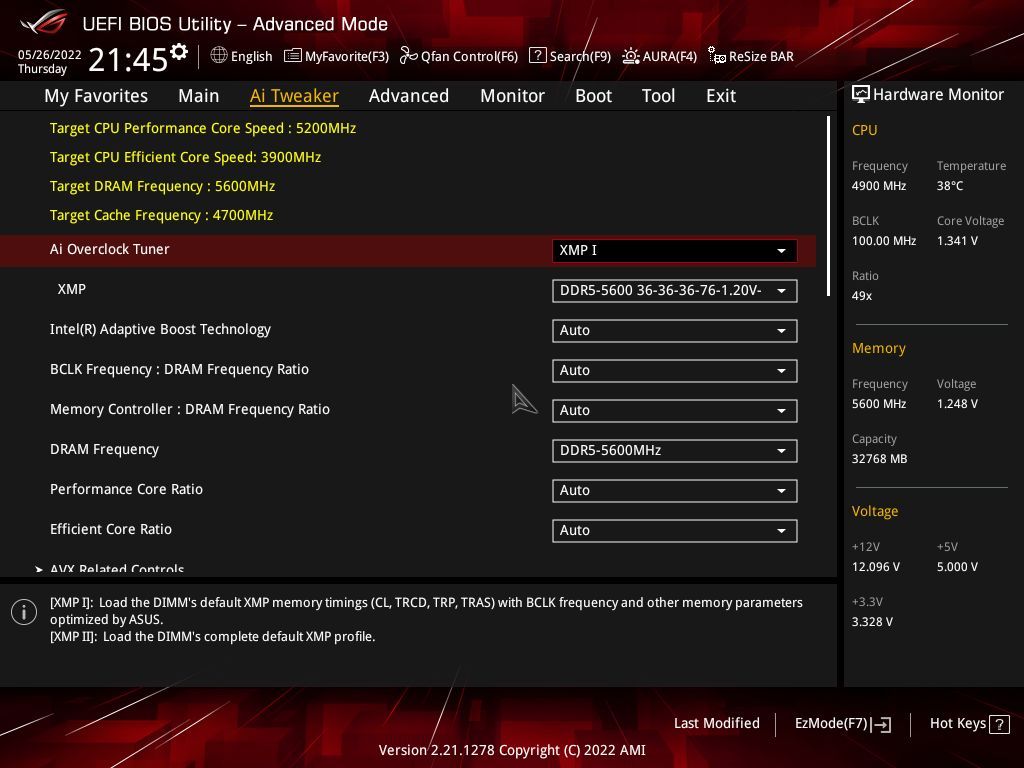The width and height of the screenshot is (1024, 768).
Task: Show Hot Keys help
Action: click(969, 724)
